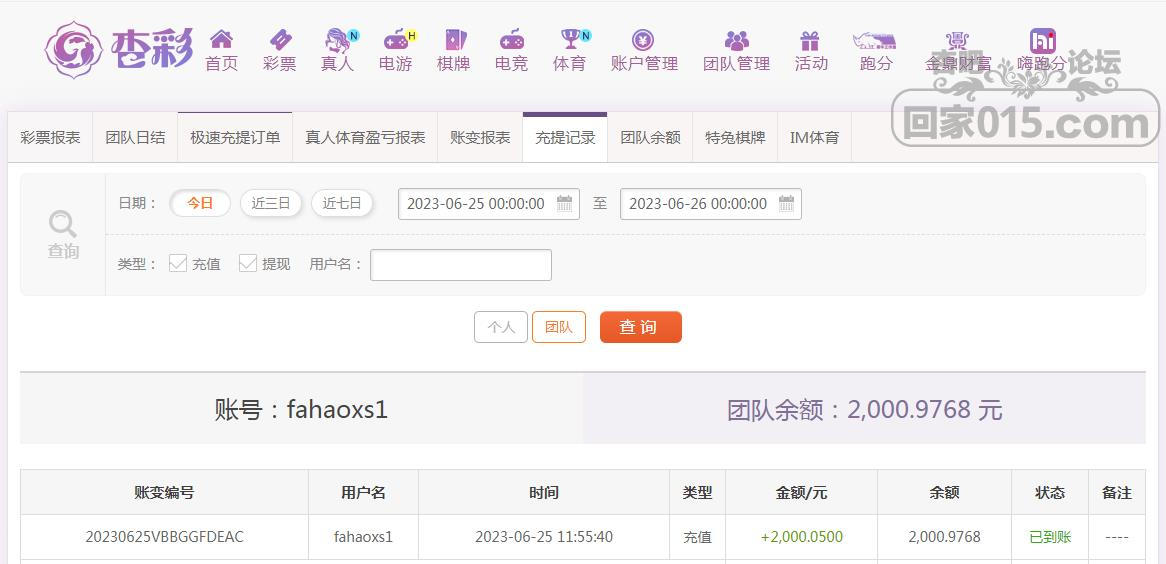The image size is (1166, 564).
Task: Click the orange 查询 button
Action: 640,327
